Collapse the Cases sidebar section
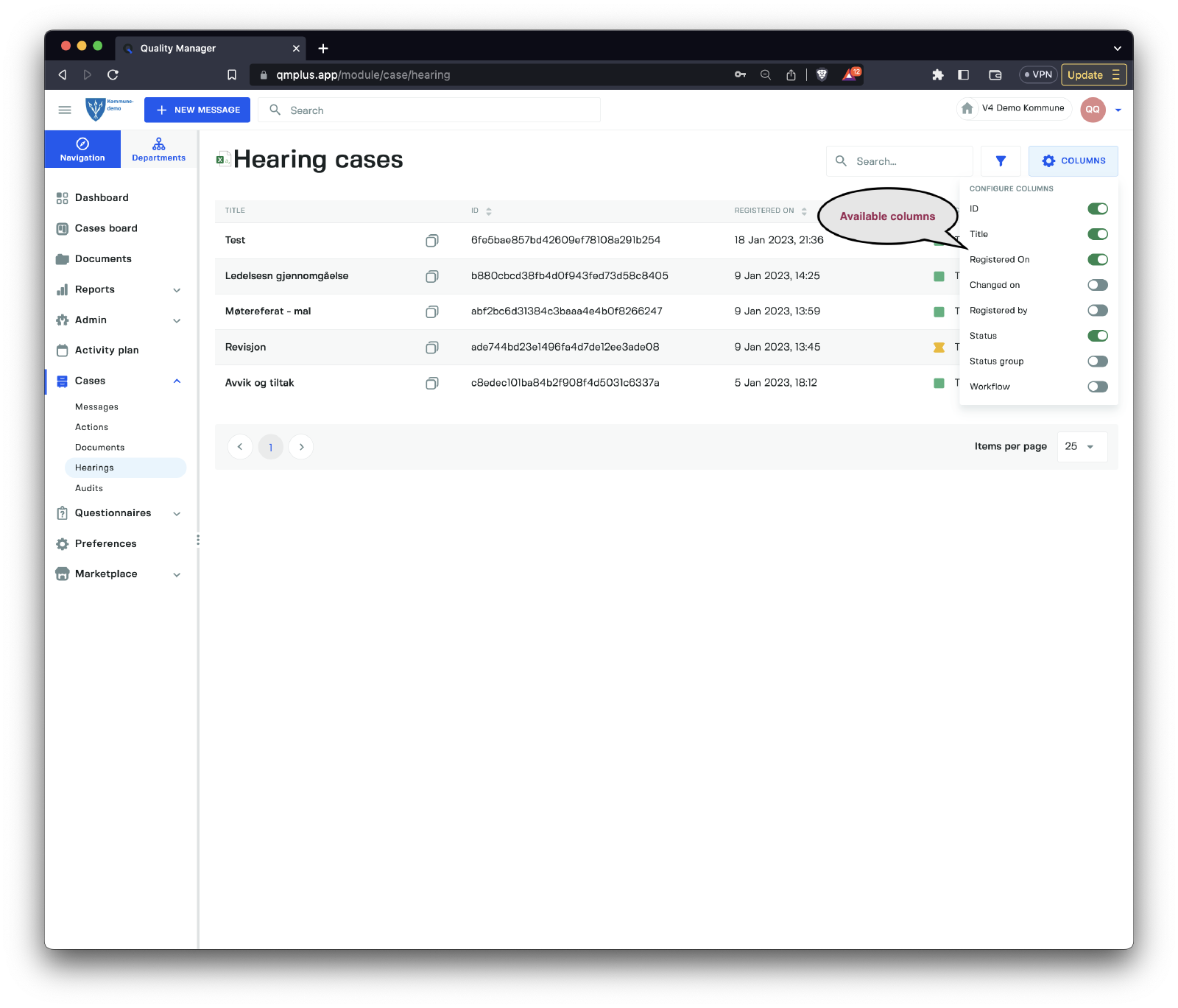1178x1008 pixels. click(177, 381)
